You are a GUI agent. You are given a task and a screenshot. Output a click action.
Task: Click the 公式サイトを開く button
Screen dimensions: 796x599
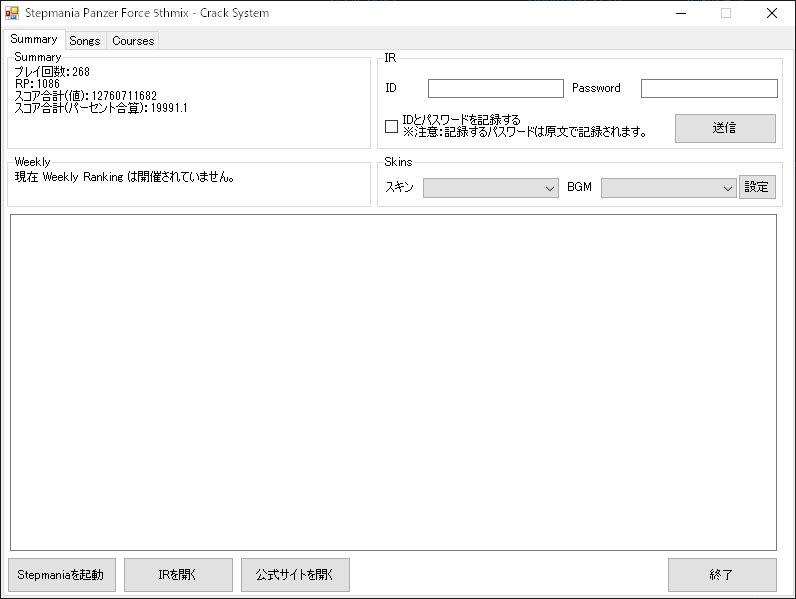point(295,575)
